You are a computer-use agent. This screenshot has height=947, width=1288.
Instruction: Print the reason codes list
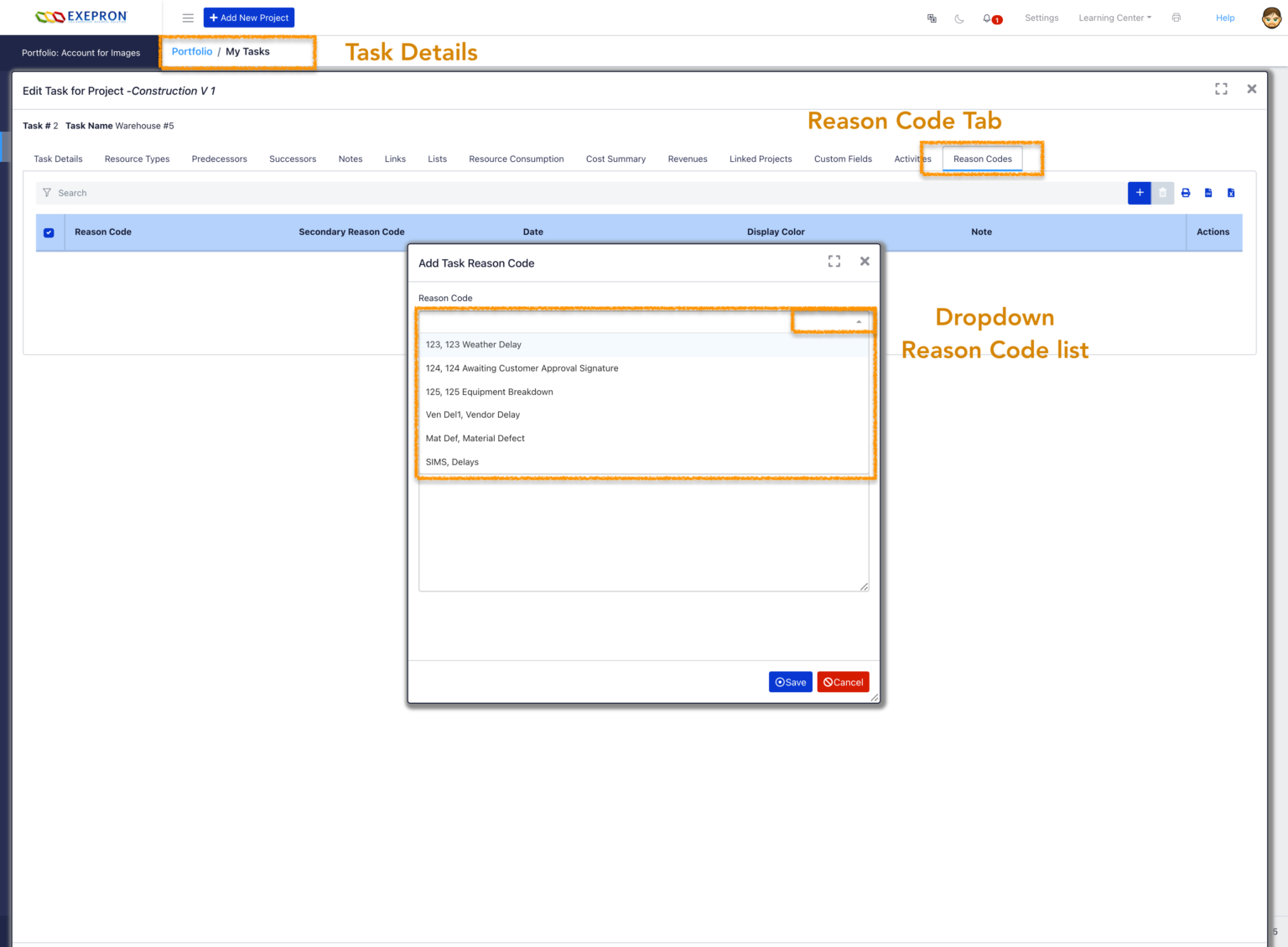[1185, 193]
